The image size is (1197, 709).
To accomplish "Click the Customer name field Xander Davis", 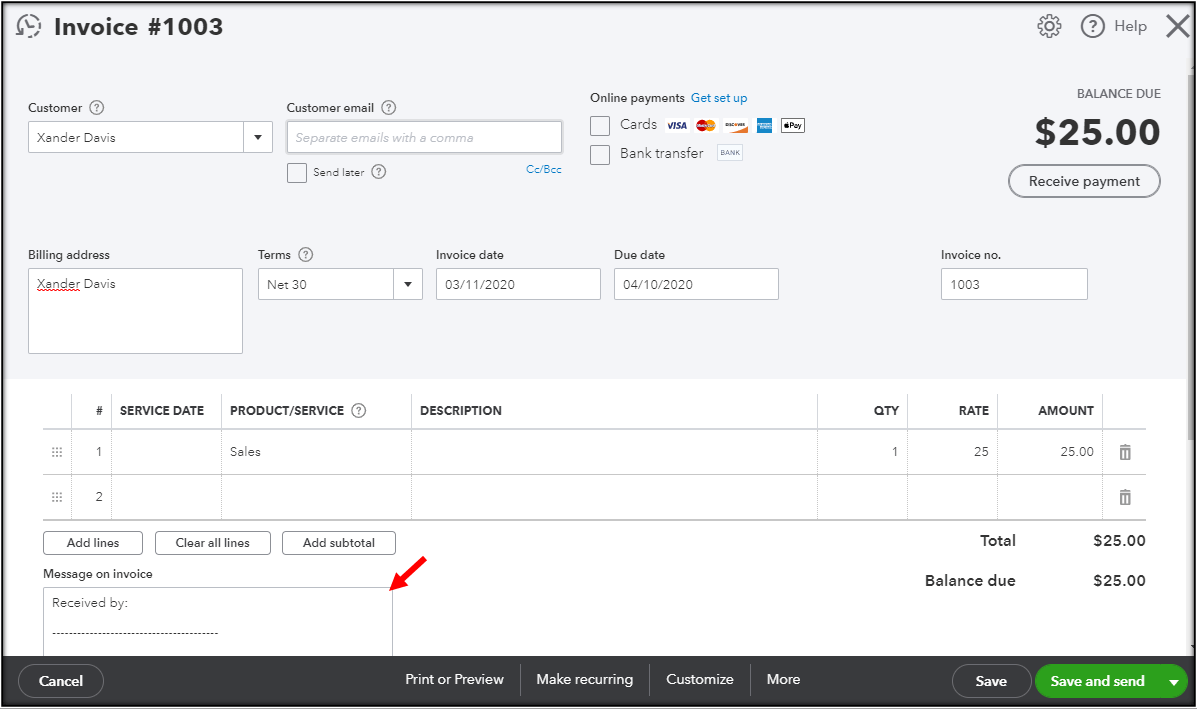I will point(136,137).
